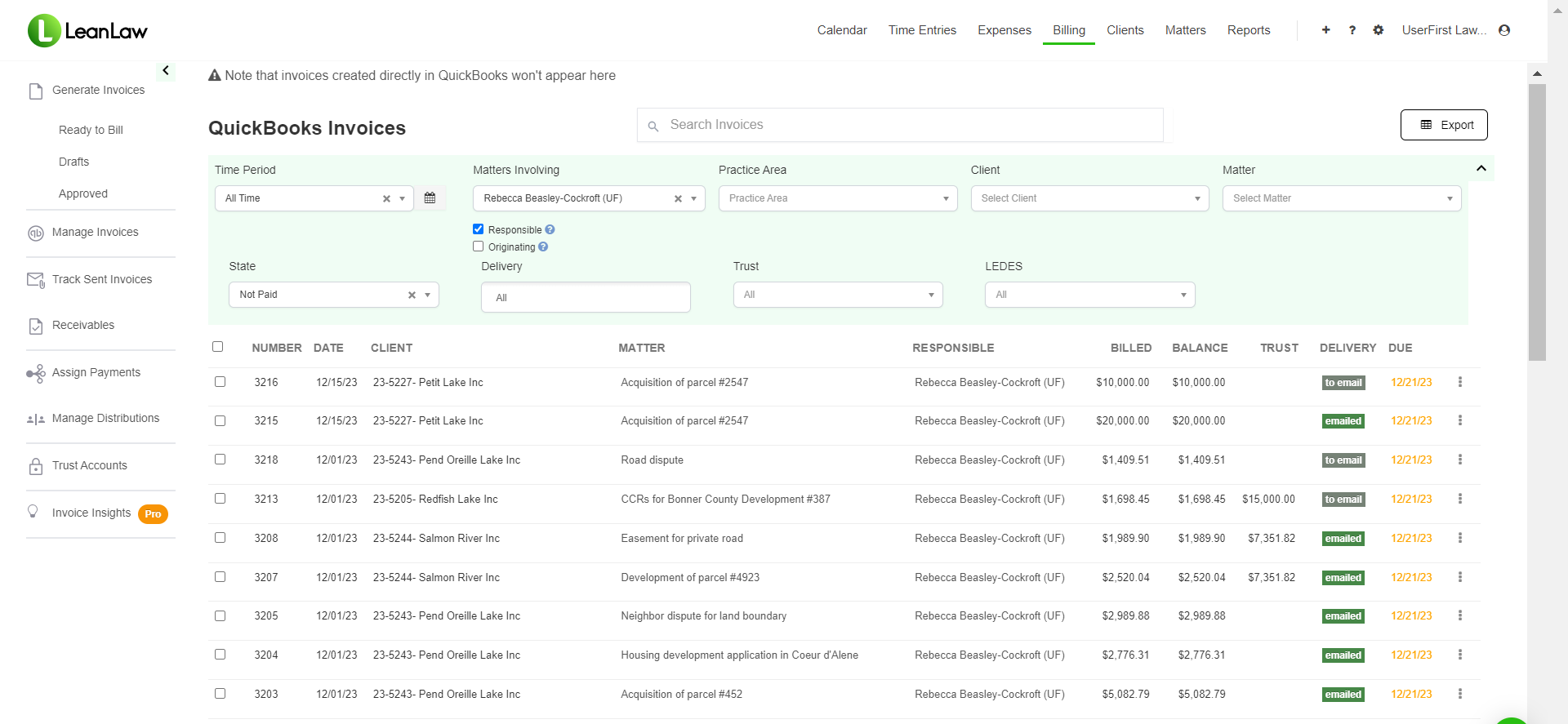Screen dimensions: 1568x724
Task: Open the Matters Involving dropdown arrow
Action: click(x=694, y=199)
